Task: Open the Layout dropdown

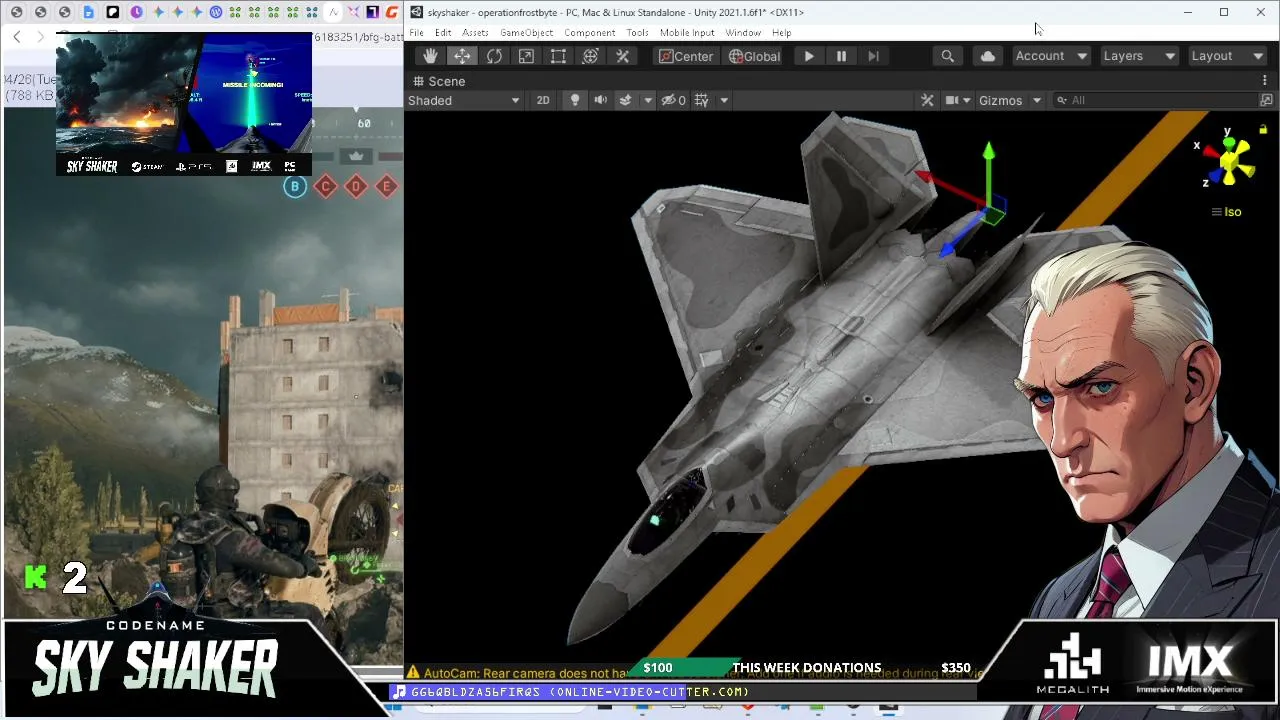Action: [x=1227, y=56]
